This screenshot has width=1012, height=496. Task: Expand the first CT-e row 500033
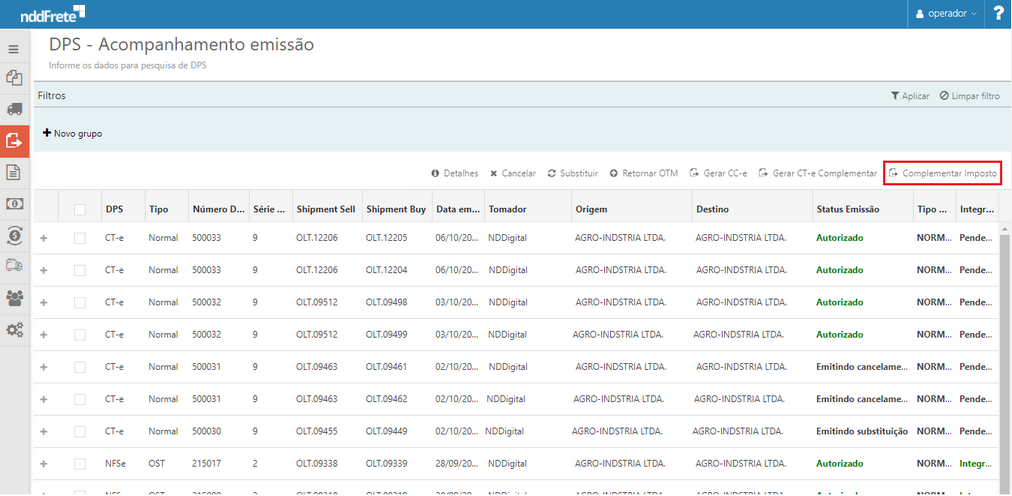click(x=43, y=238)
